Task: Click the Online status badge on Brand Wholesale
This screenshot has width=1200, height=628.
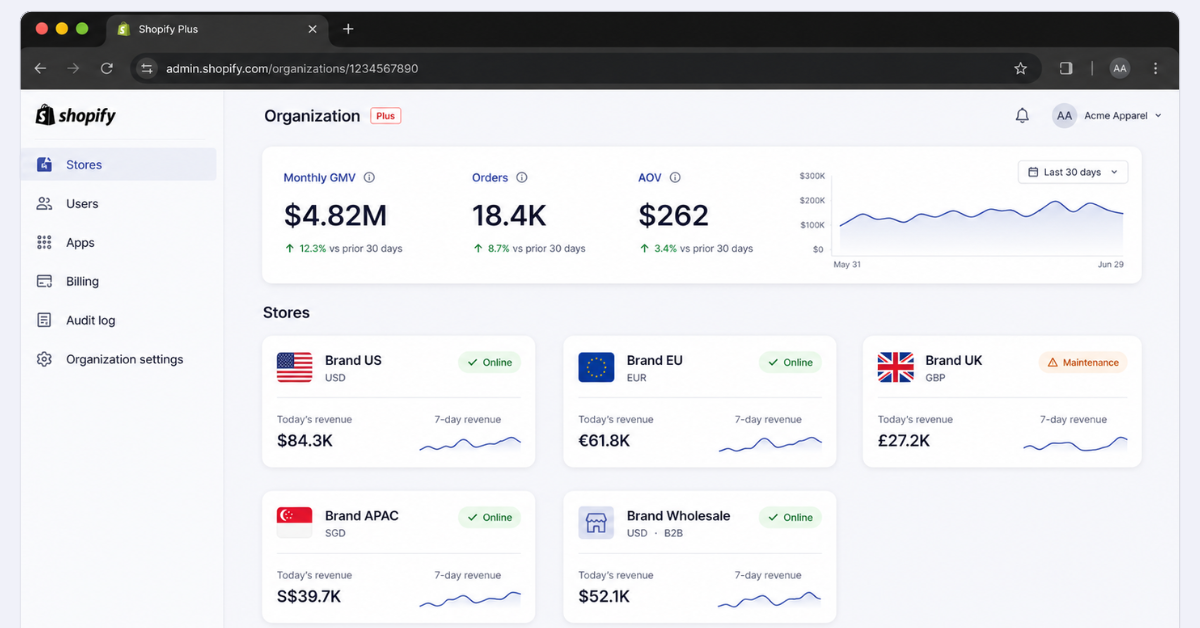Action: [x=790, y=517]
